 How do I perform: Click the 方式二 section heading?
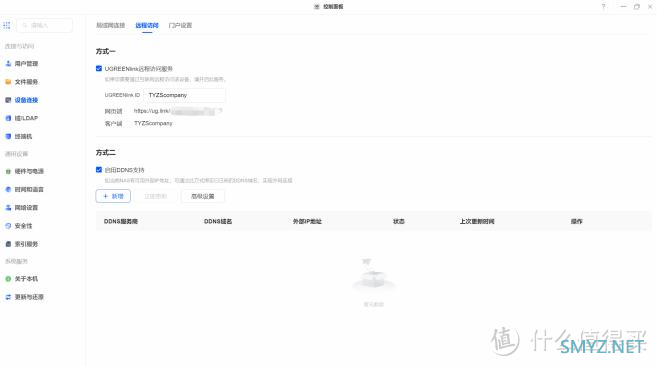click(106, 153)
